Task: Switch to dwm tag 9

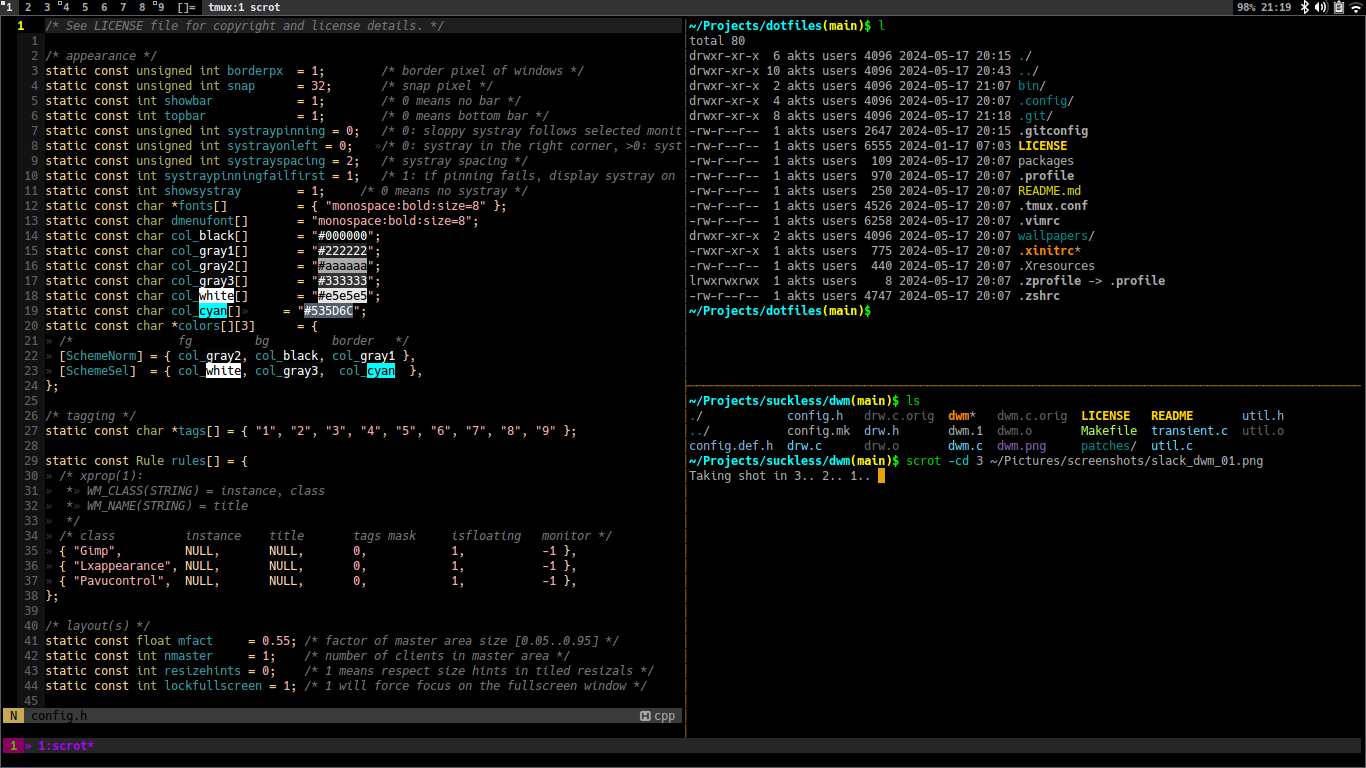Action: [x=159, y=7]
